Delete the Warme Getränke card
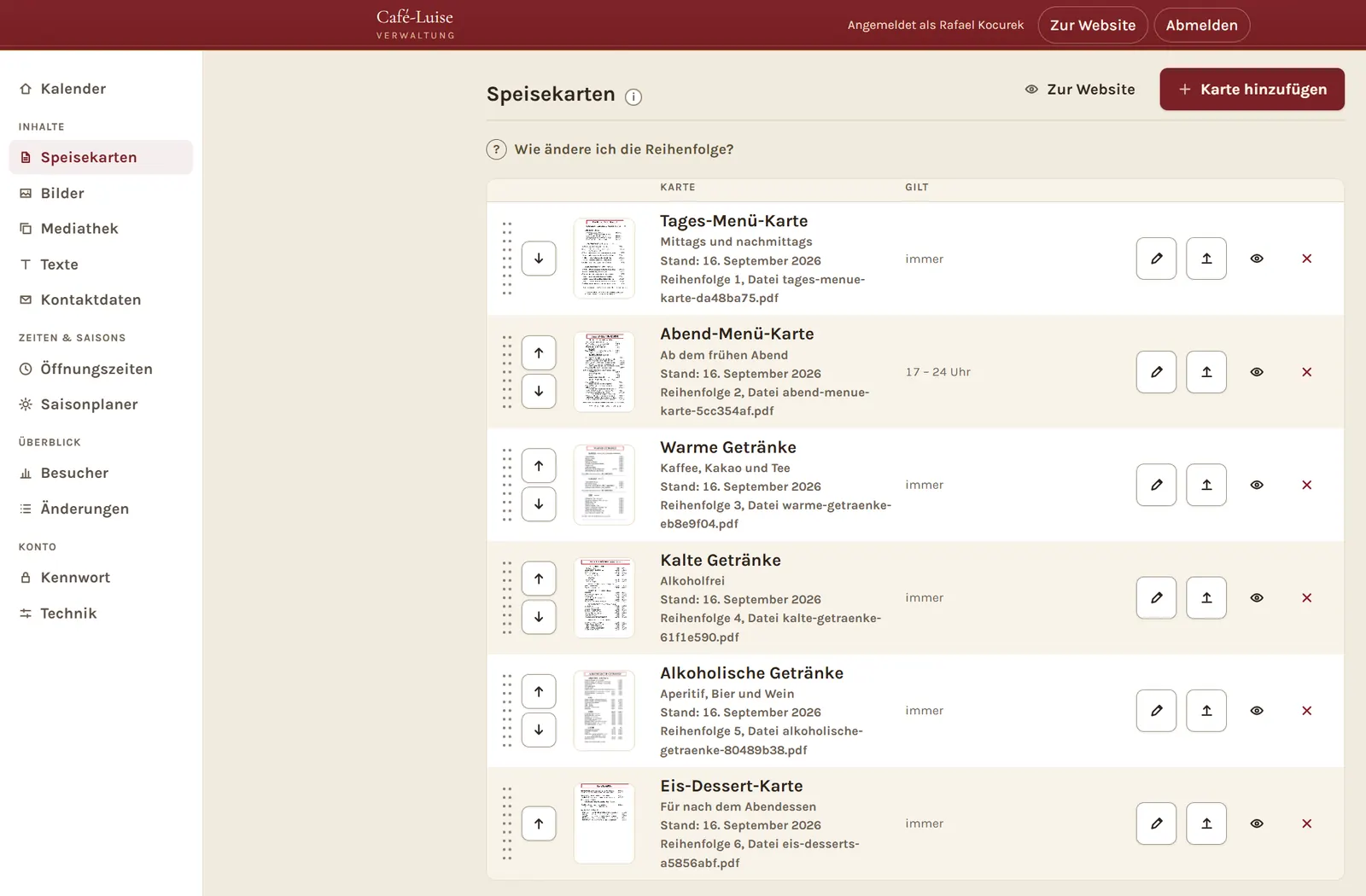The height and width of the screenshot is (896, 1366). tap(1306, 485)
